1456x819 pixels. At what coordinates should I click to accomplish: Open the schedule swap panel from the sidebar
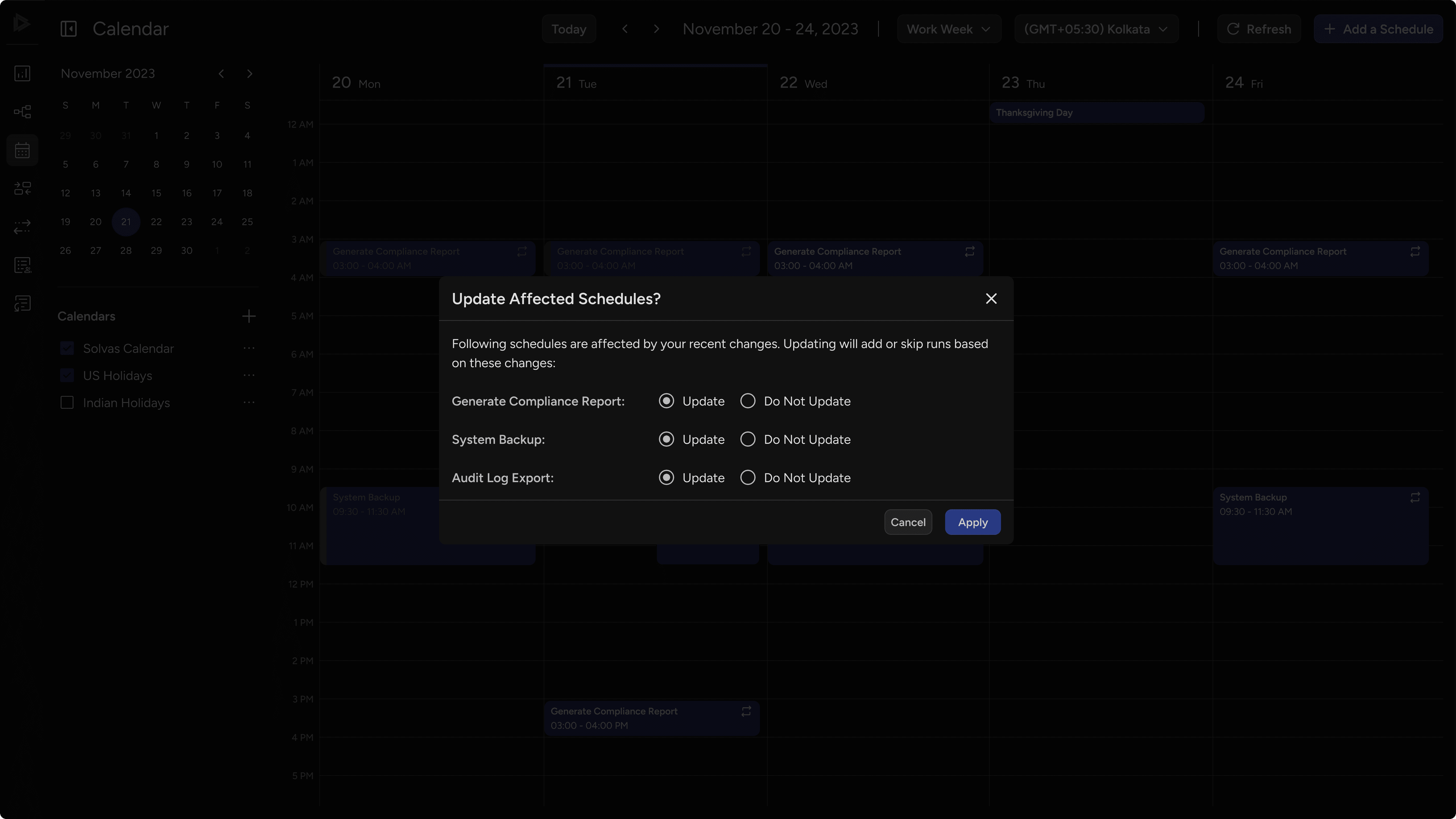click(x=23, y=189)
